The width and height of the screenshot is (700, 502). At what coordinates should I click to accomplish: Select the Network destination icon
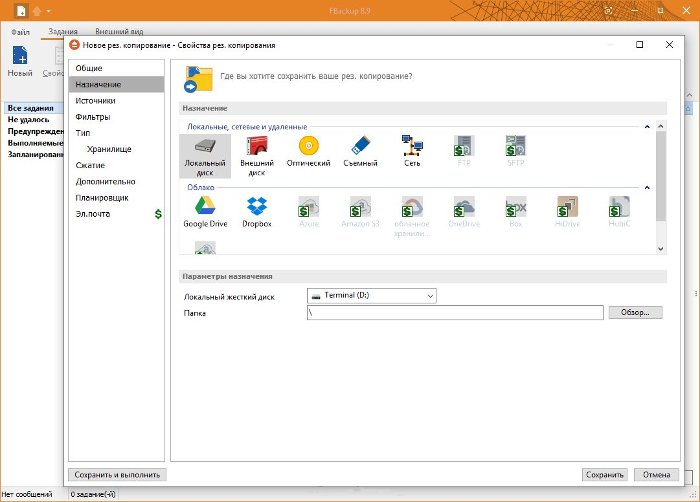[412, 151]
